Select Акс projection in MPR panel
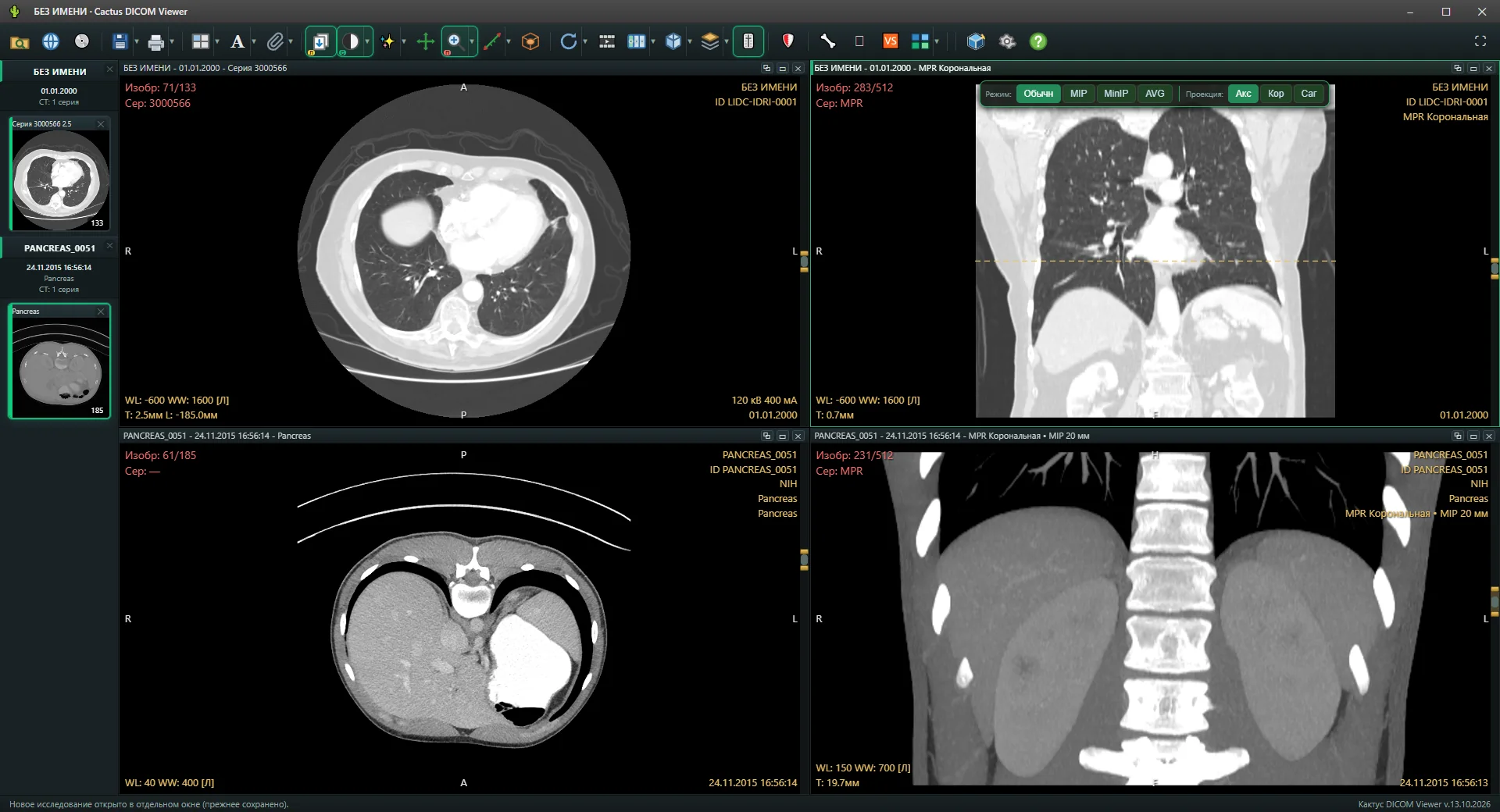Image resolution: width=1500 pixels, height=812 pixels. (1243, 94)
